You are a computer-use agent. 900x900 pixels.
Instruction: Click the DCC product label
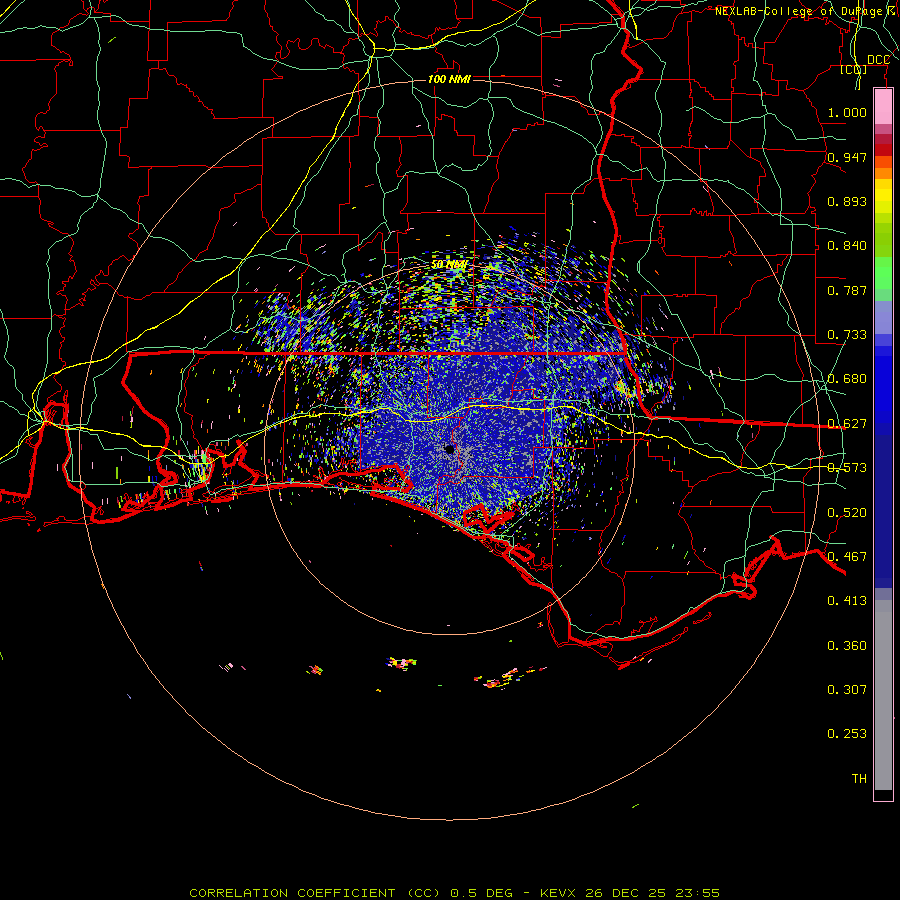pyautogui.click(x=878, y=60)
